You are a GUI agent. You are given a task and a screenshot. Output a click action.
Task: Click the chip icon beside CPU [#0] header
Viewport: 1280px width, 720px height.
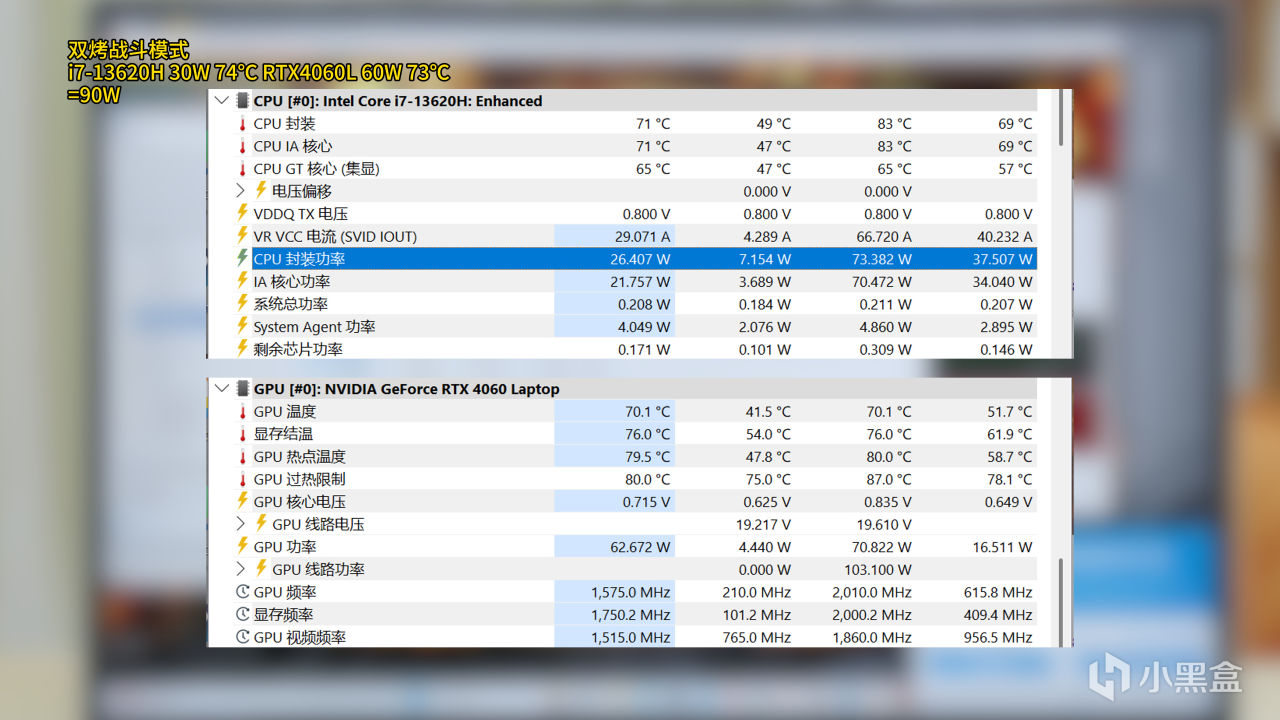(x=242, y=101)
